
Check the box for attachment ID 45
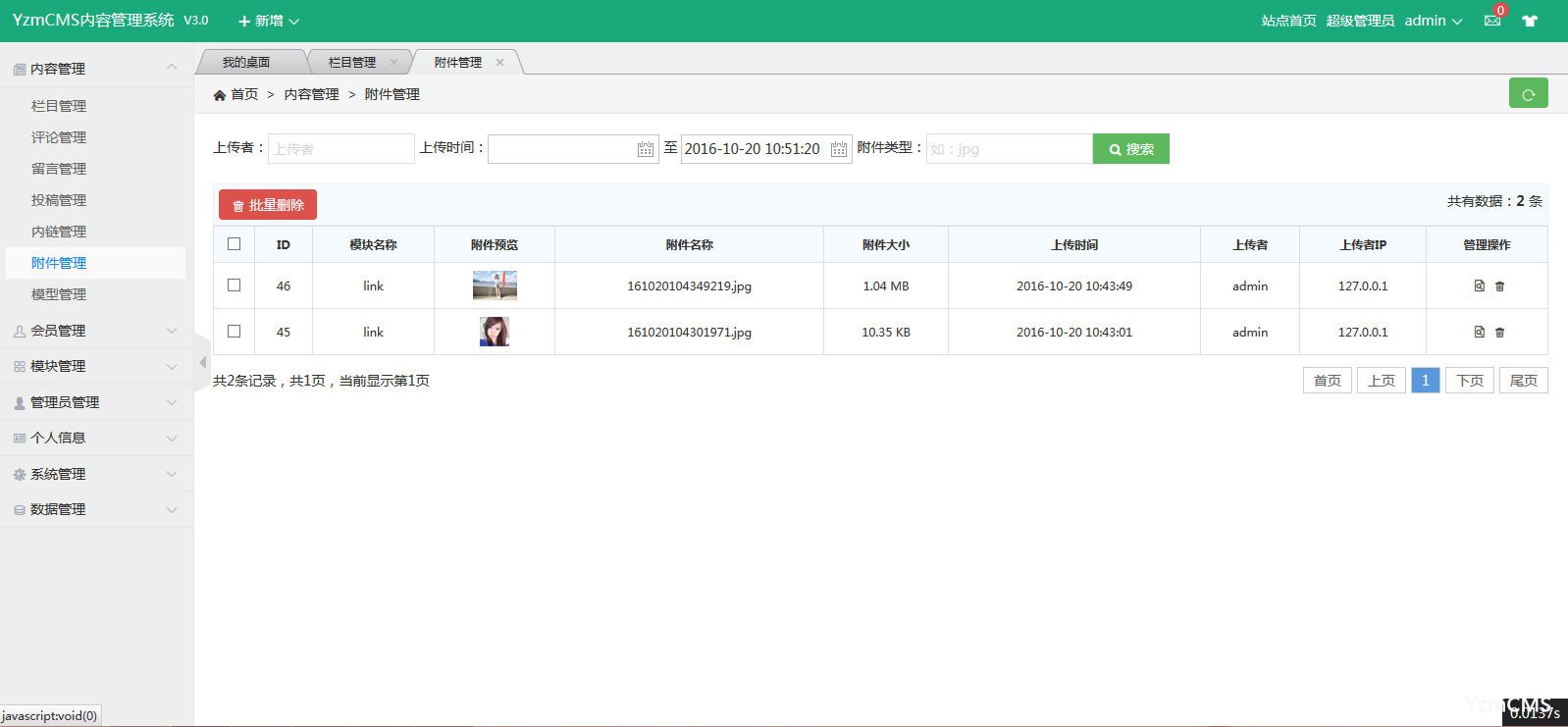(234, 332)
